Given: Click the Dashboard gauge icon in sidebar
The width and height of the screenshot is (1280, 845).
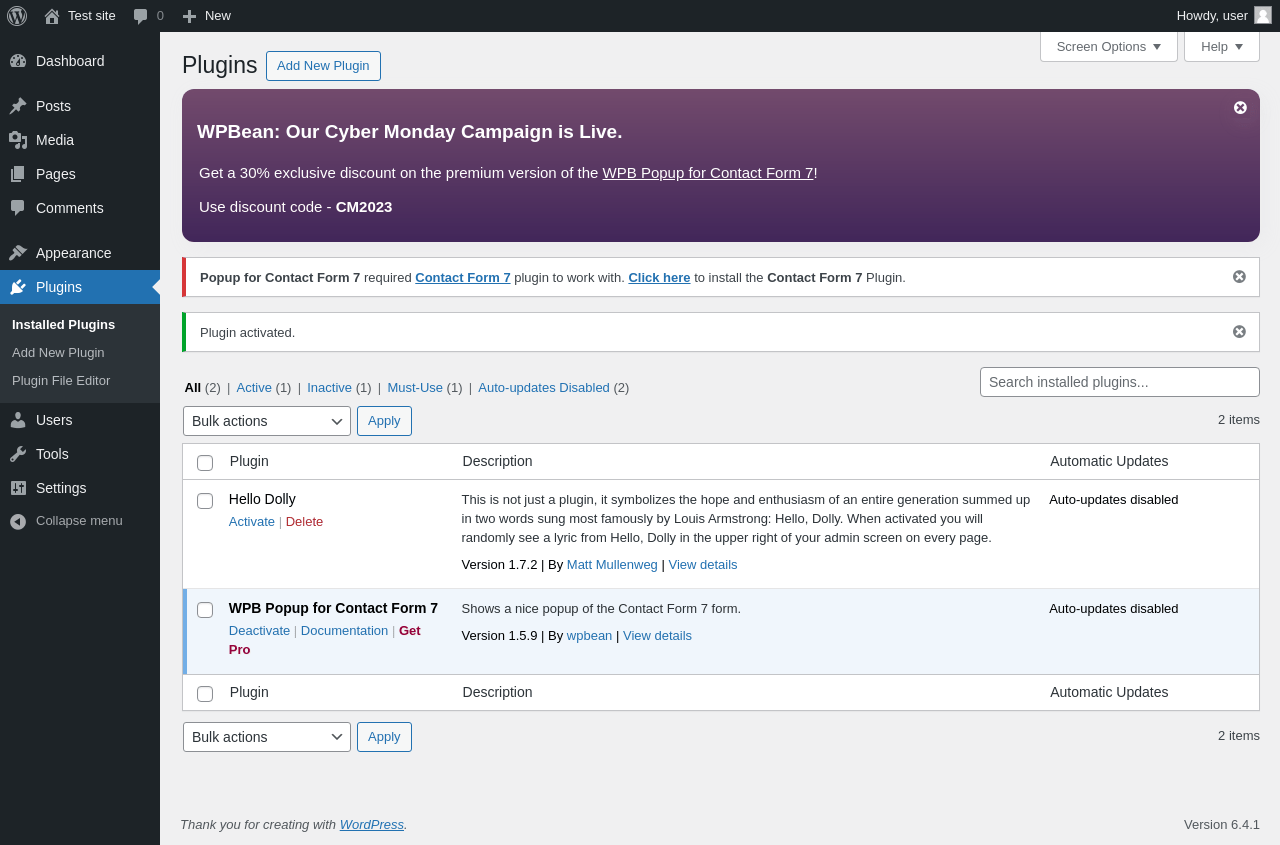Looking at the screenshot, I should click(18, 61).
